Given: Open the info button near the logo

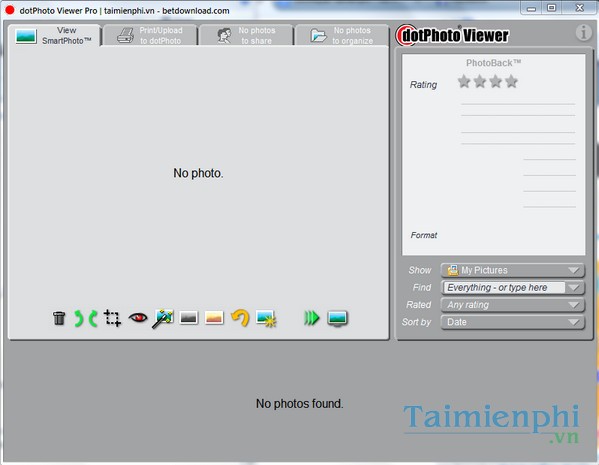Looking at the screenshot, I should click(x=583, y=32).
